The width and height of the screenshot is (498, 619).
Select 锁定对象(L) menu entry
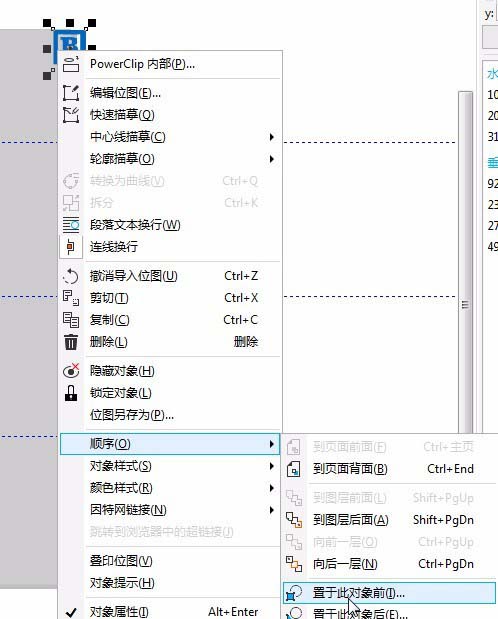pyautogui.click(x=170, y=393)
